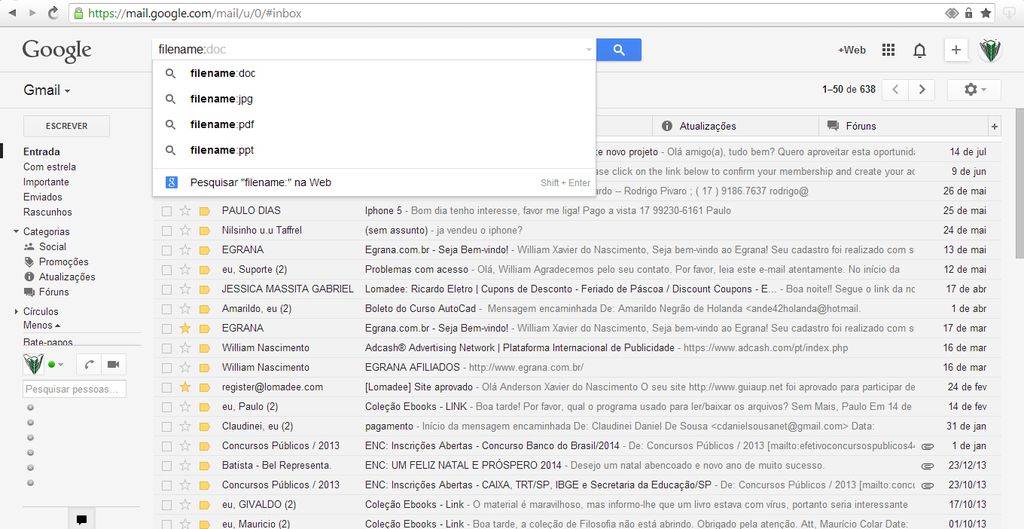This screenshot has height=529, width=1024.
Task: Toggle importance marker for Amarildo email
Action: 204,308
